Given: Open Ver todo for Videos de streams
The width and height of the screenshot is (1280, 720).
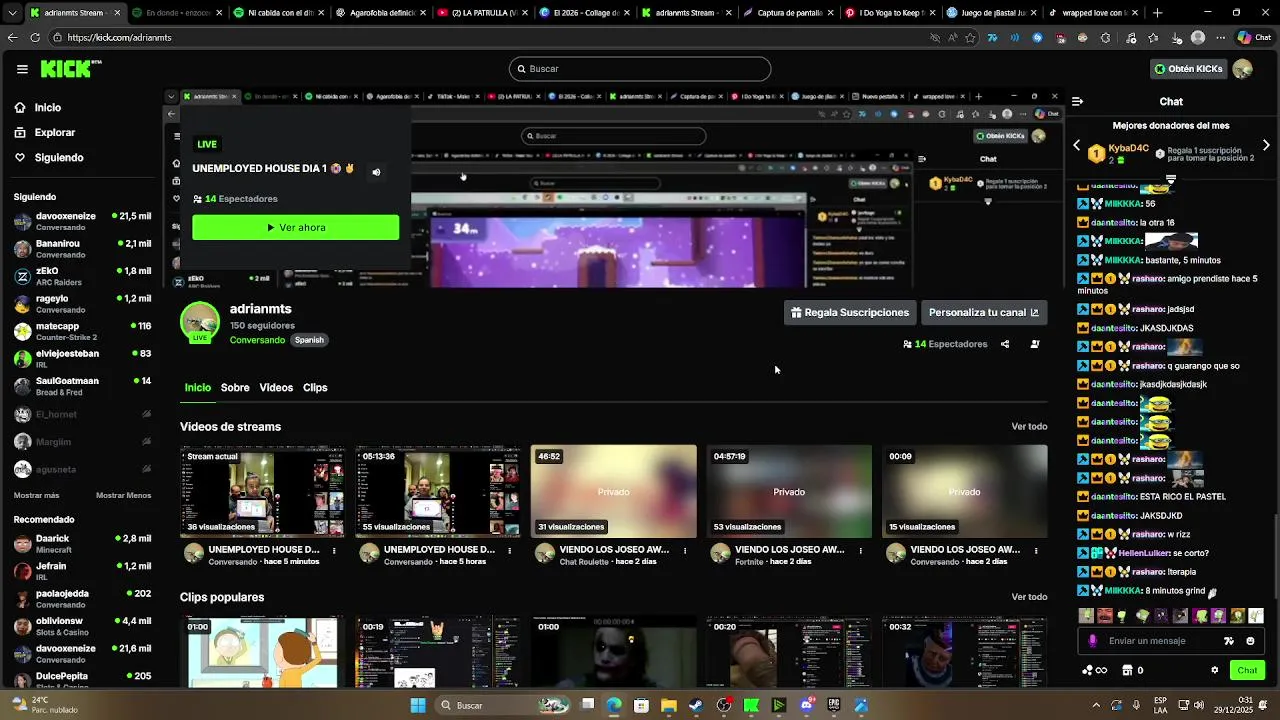Looking at the screenshot, I should tap(1029, 427).
